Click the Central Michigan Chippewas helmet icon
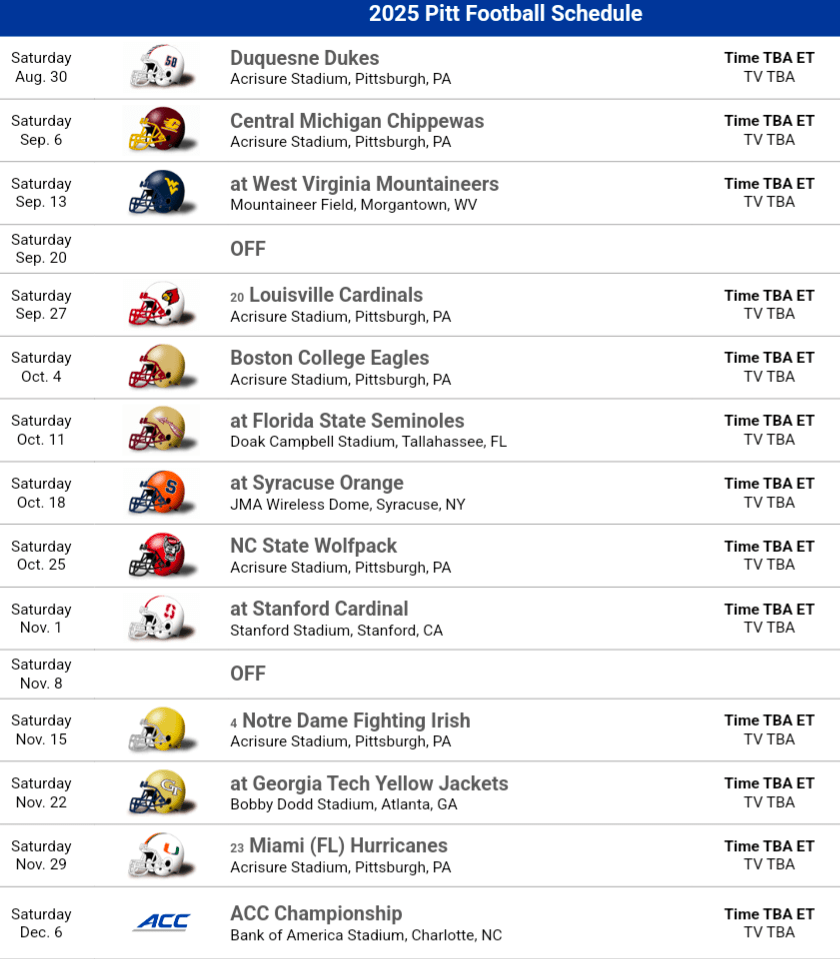 [x=160, y=130]
